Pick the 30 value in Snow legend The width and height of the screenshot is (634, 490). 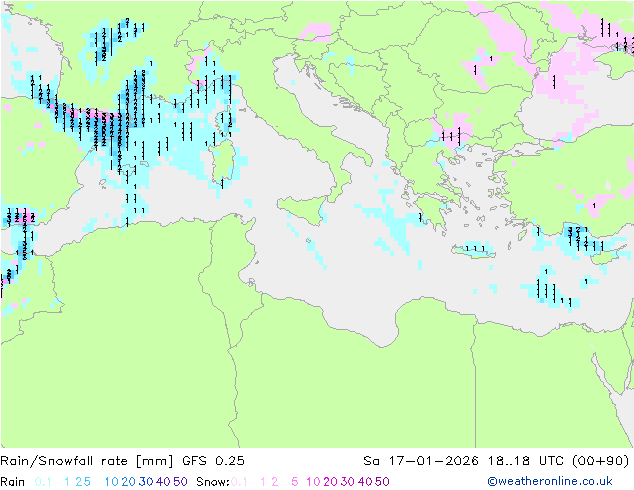pyautogui.click(x=348, y=482)
